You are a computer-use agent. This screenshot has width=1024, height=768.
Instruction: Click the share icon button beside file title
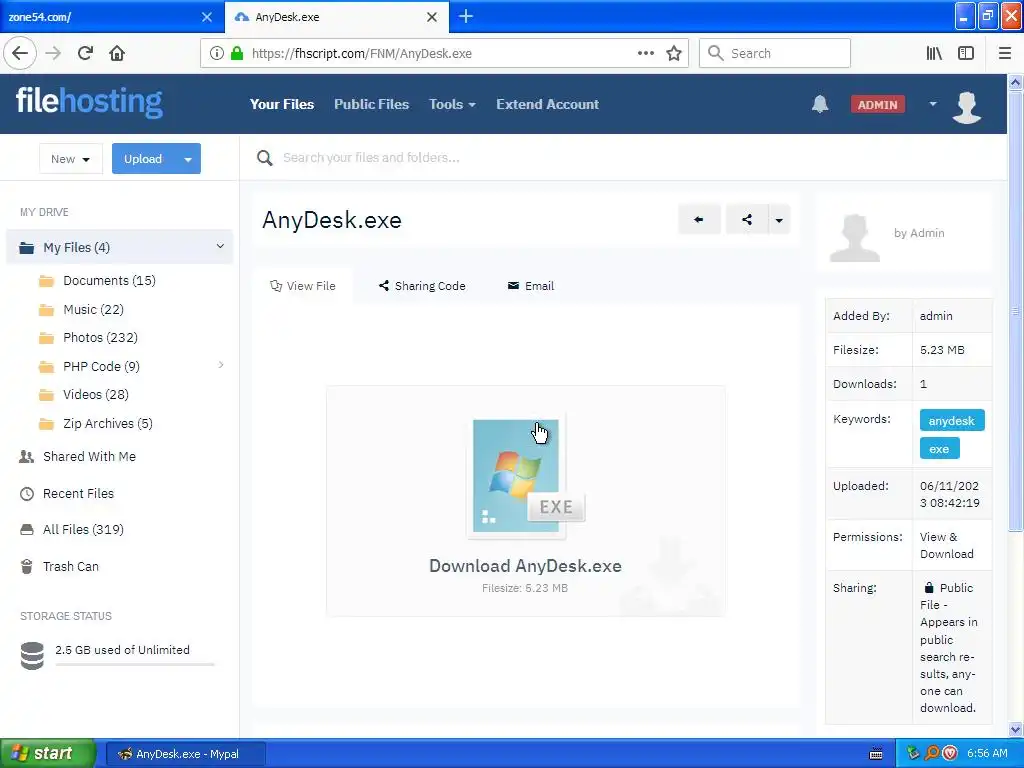click(x=747, y=219)
